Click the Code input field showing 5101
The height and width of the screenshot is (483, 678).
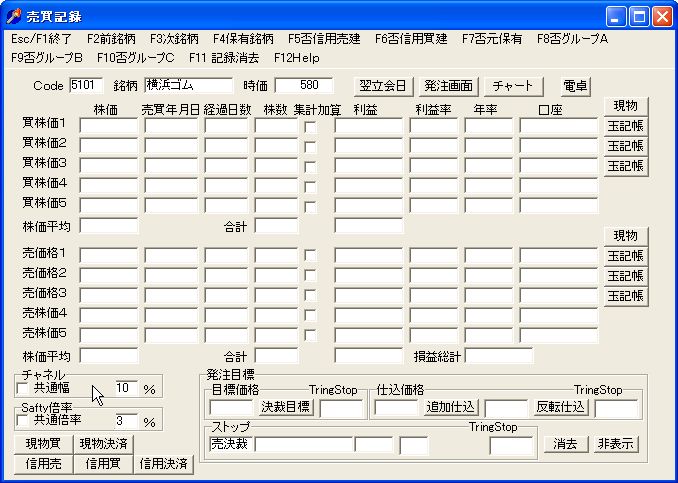(86, 85)
